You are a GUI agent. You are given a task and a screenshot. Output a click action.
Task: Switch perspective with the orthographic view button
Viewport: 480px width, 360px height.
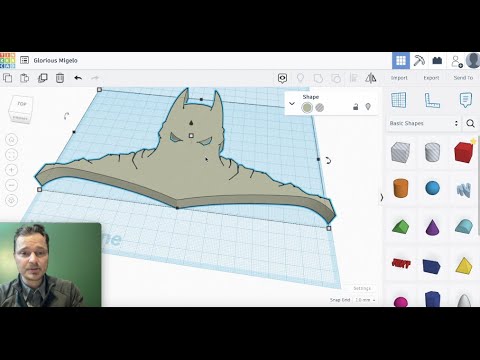click(x=12, y=200)
